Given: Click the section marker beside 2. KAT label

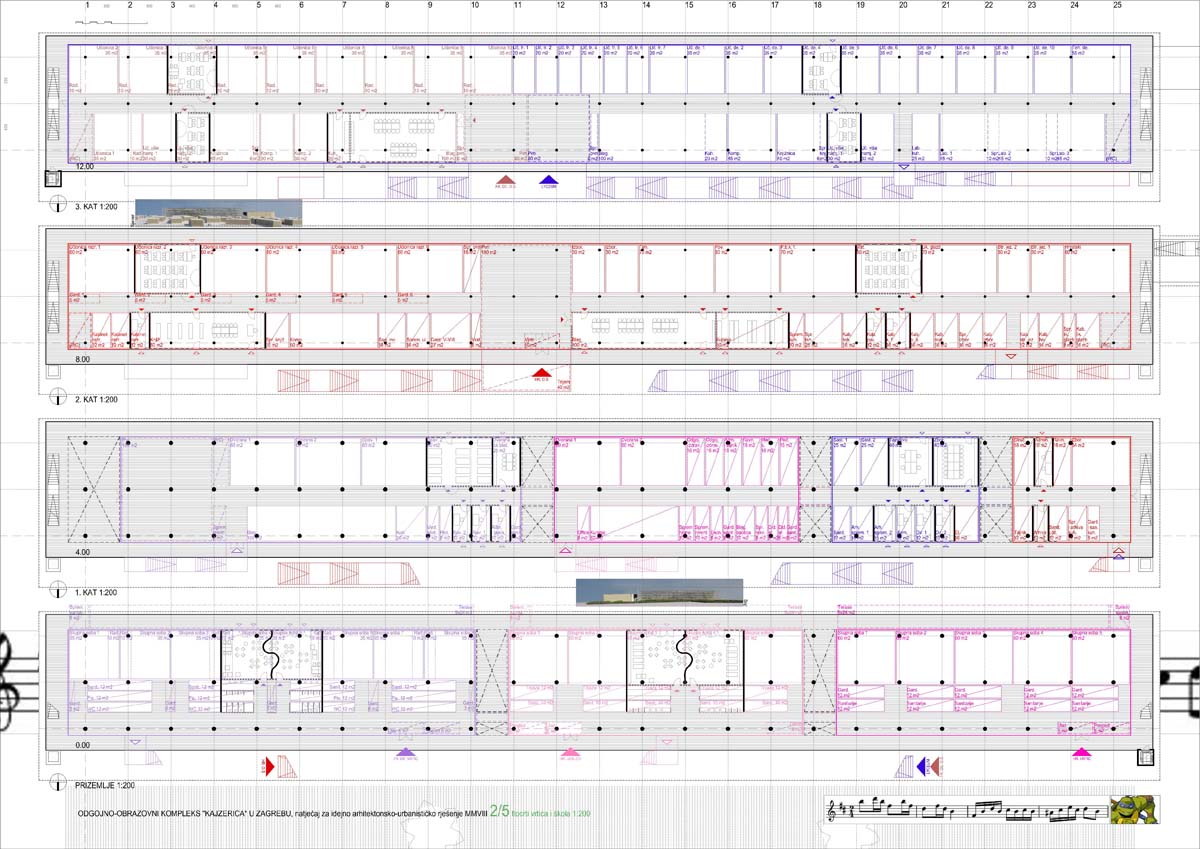Looking at the screenshot, I should click(x=58, y=398).
